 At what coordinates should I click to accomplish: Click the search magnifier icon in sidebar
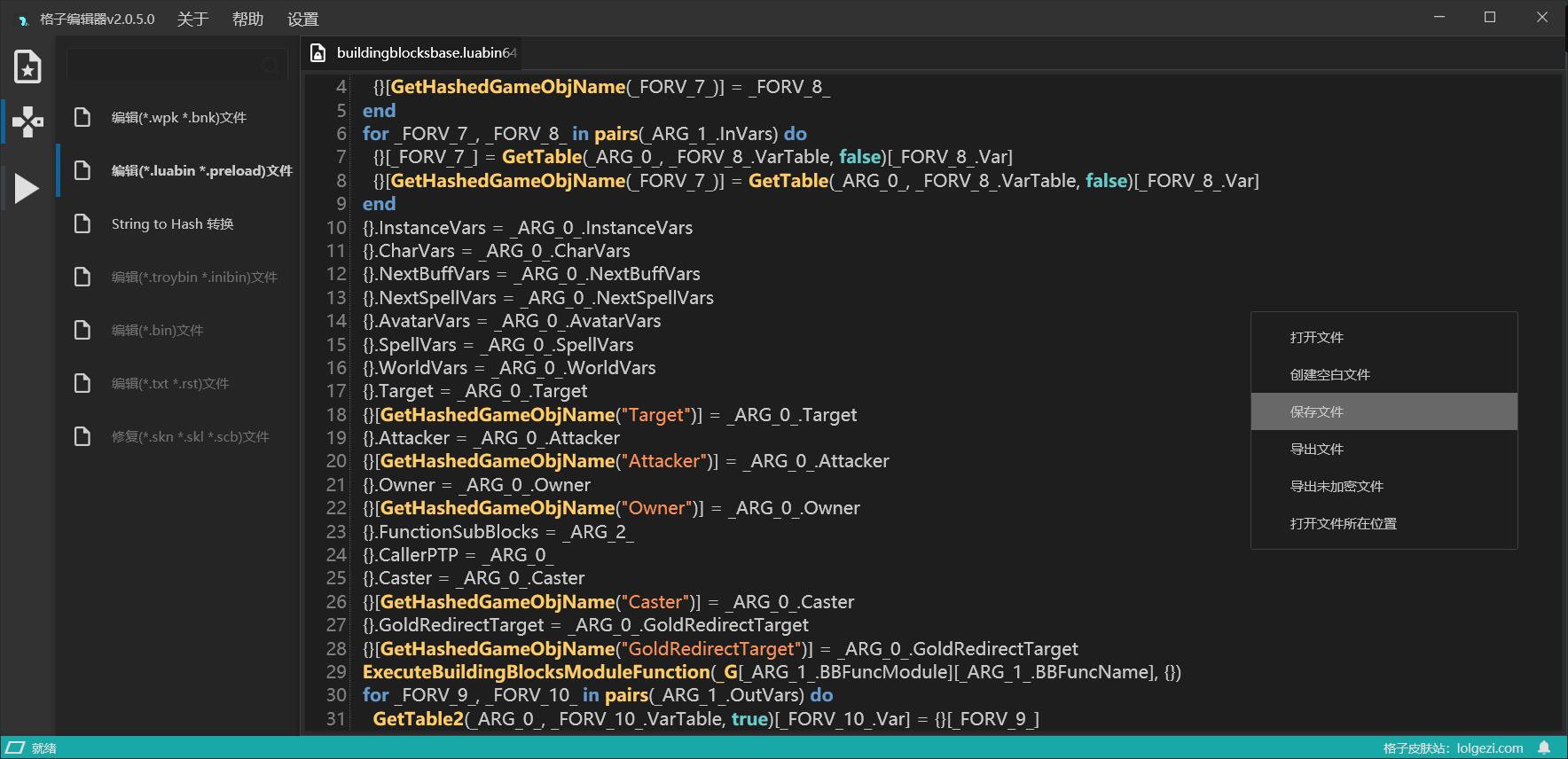(x=270, y=66)
